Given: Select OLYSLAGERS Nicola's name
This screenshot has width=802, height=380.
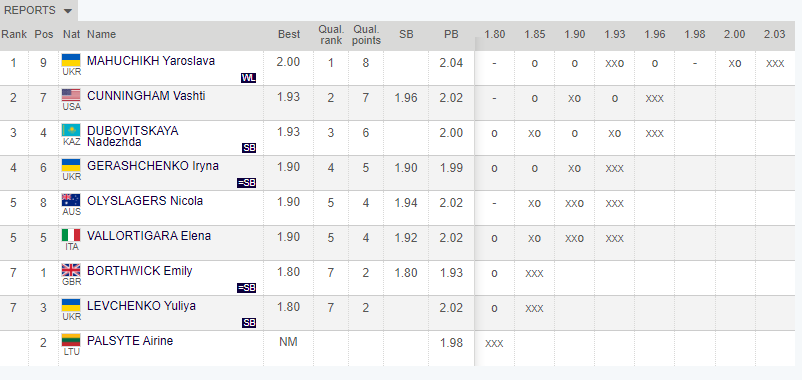Looking at the screenshot, I should pyautogui.click(x=145, y=200).
